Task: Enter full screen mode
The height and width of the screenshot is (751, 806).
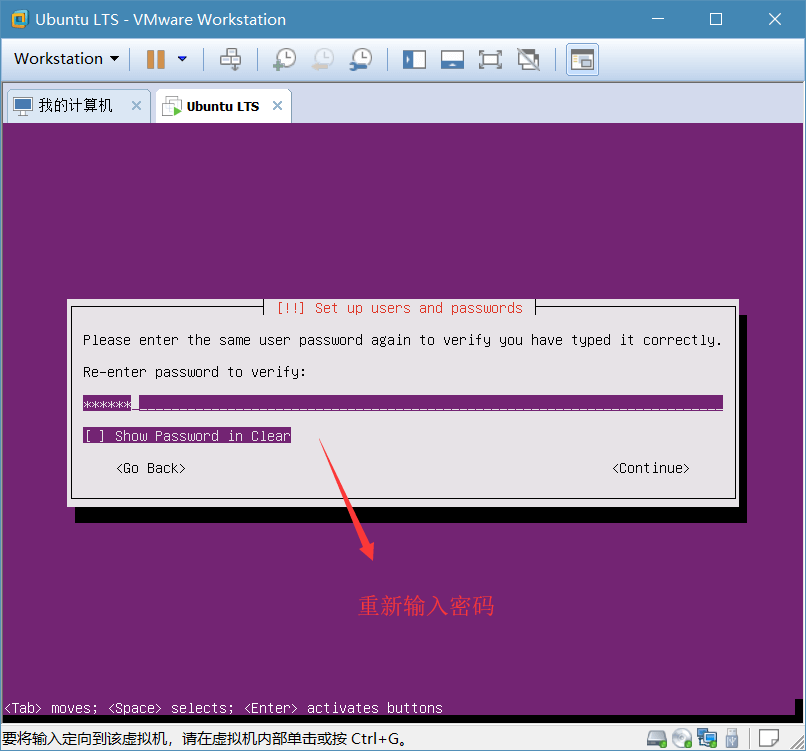Action: pyautogui.click(x=490, y=59)
